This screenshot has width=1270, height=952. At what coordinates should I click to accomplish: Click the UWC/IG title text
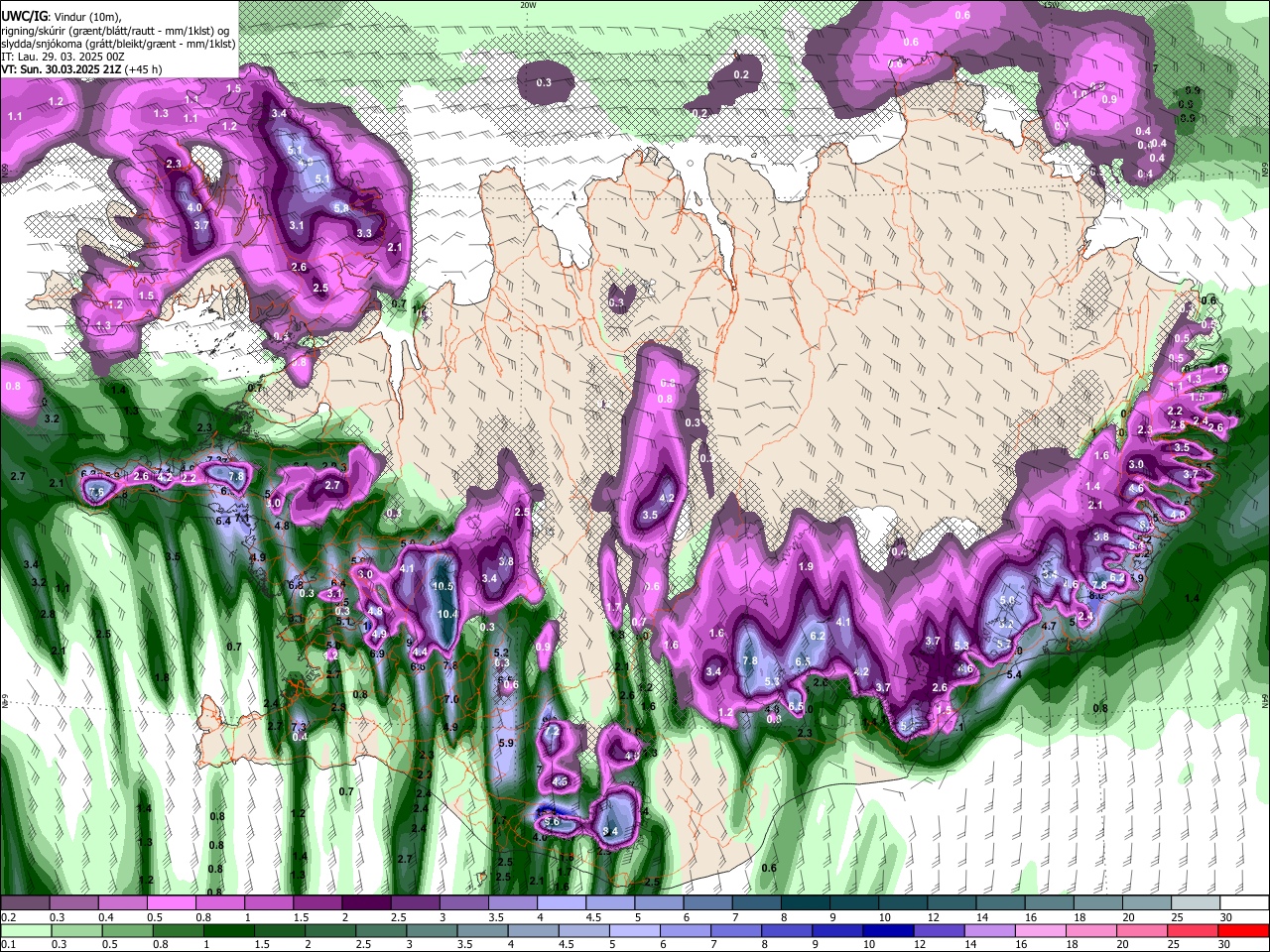coord(24,17)
